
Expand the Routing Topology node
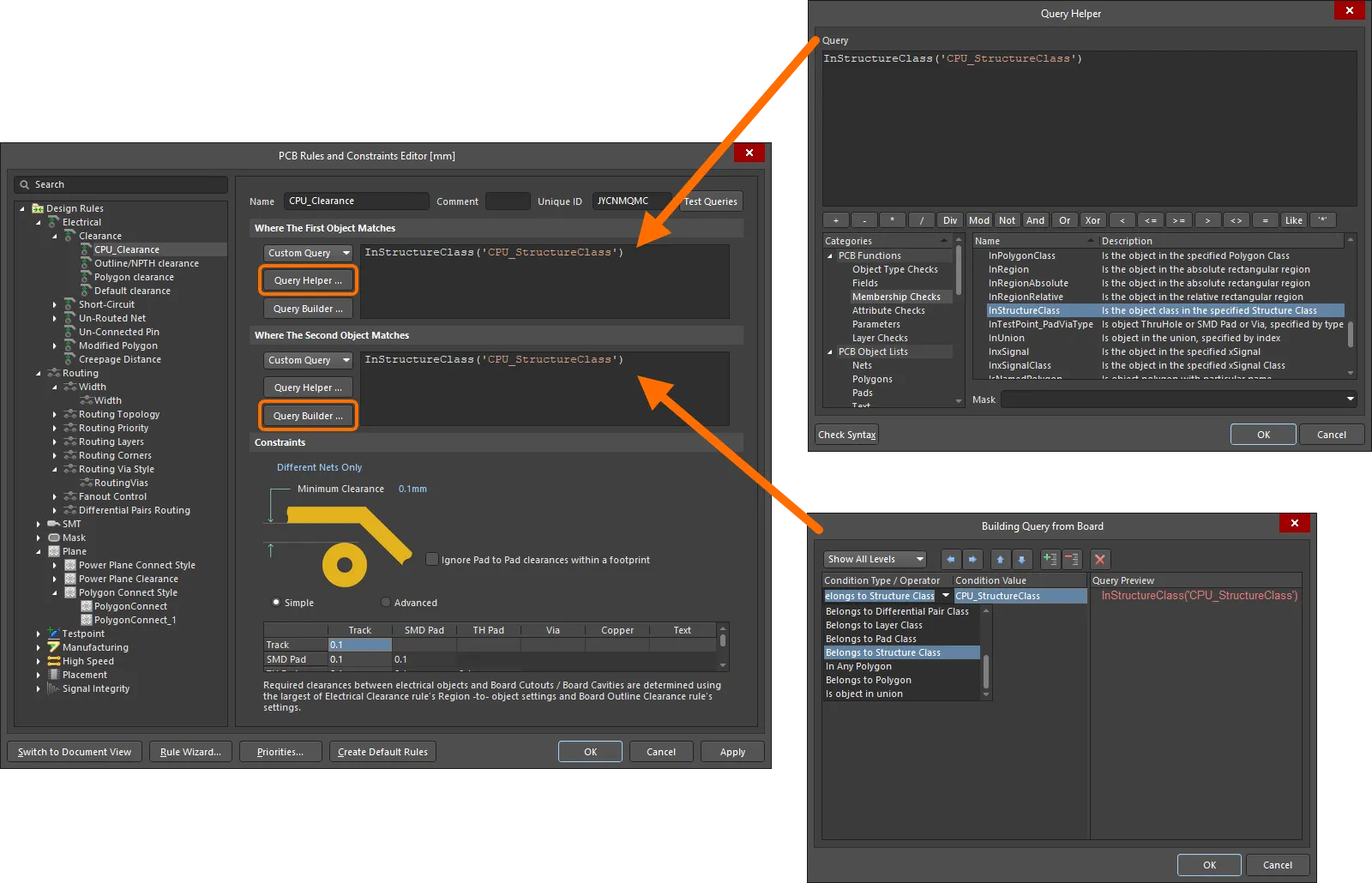[54, 414]
